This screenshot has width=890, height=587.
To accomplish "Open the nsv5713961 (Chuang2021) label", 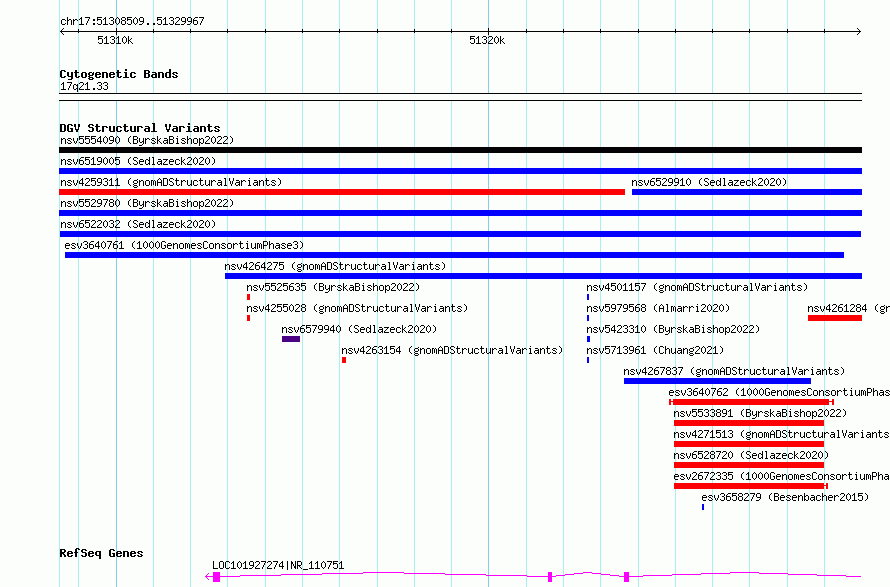I will pyautogui.click(x=655, y=350).
